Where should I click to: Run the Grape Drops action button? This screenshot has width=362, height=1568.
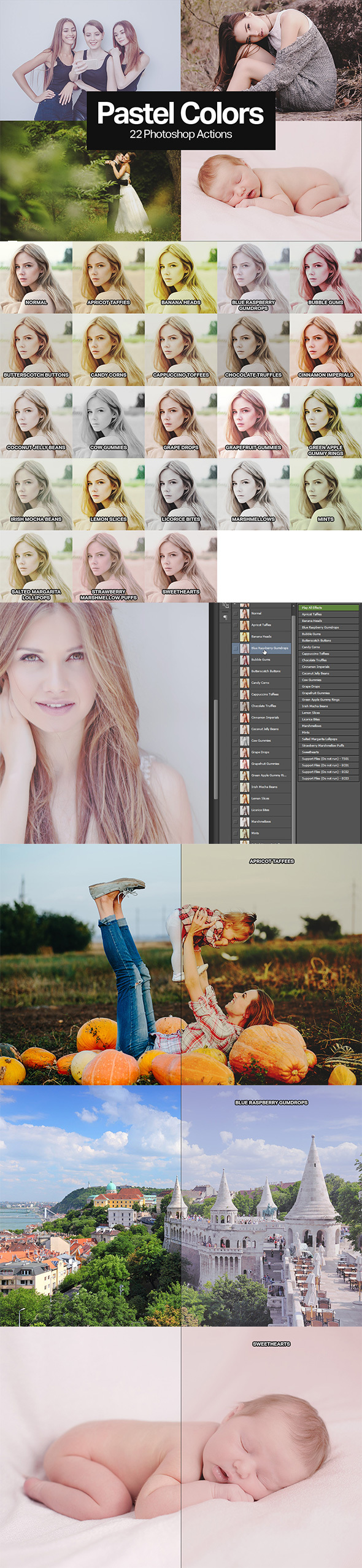click(329, 687)
